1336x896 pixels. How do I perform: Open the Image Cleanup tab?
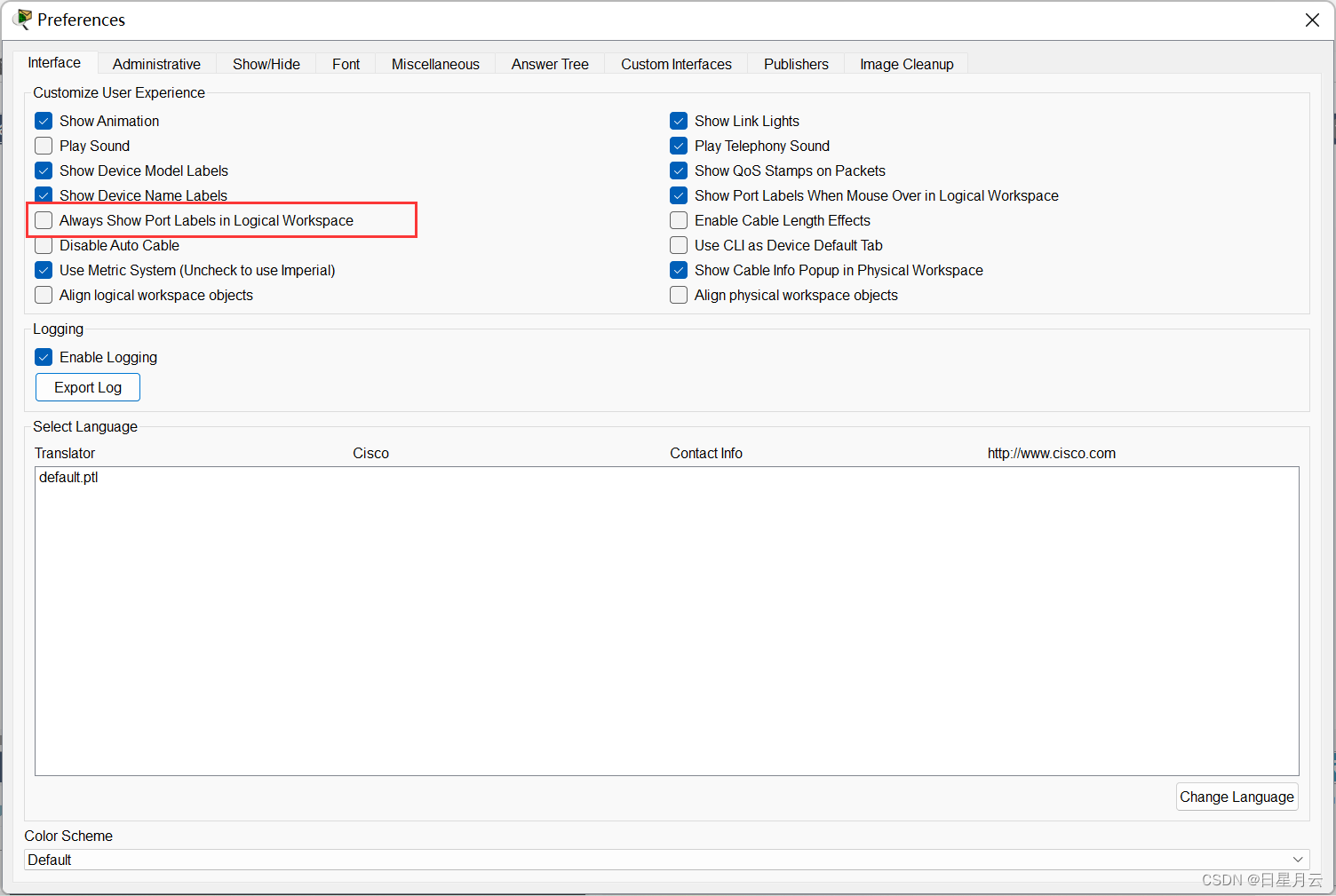pos(906,64)
